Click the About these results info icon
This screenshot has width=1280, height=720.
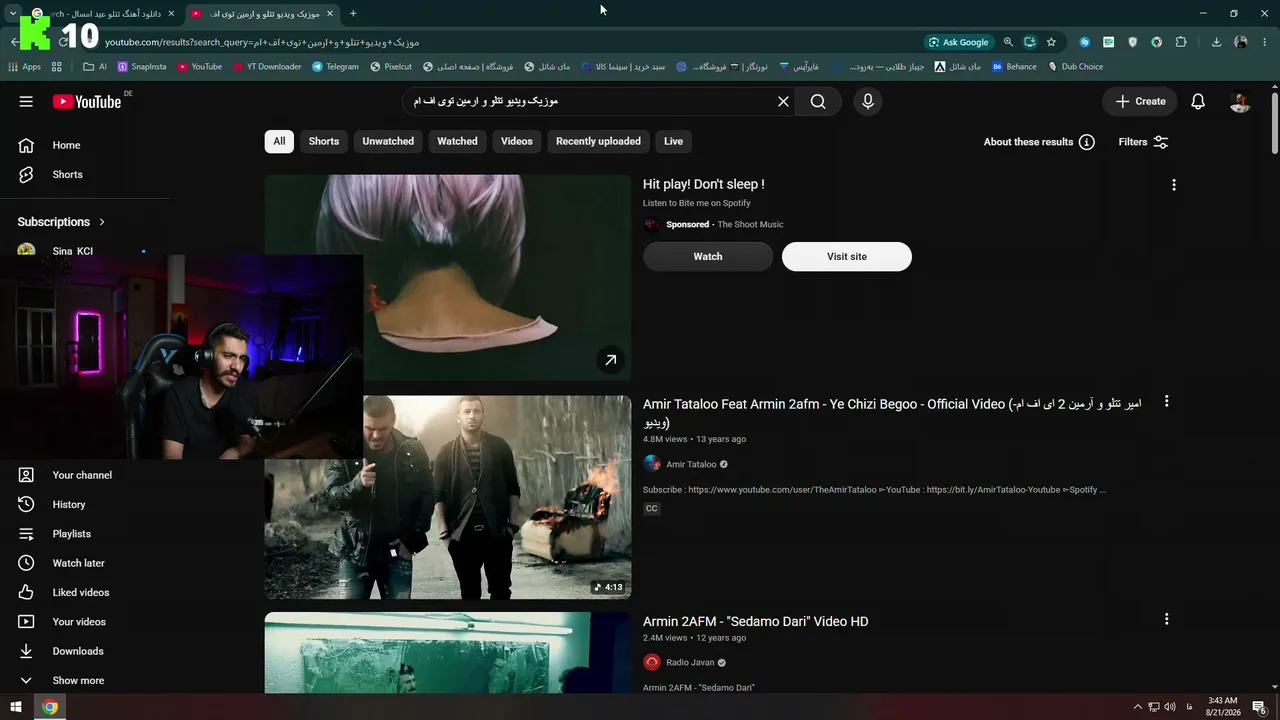pos(1087,142)
